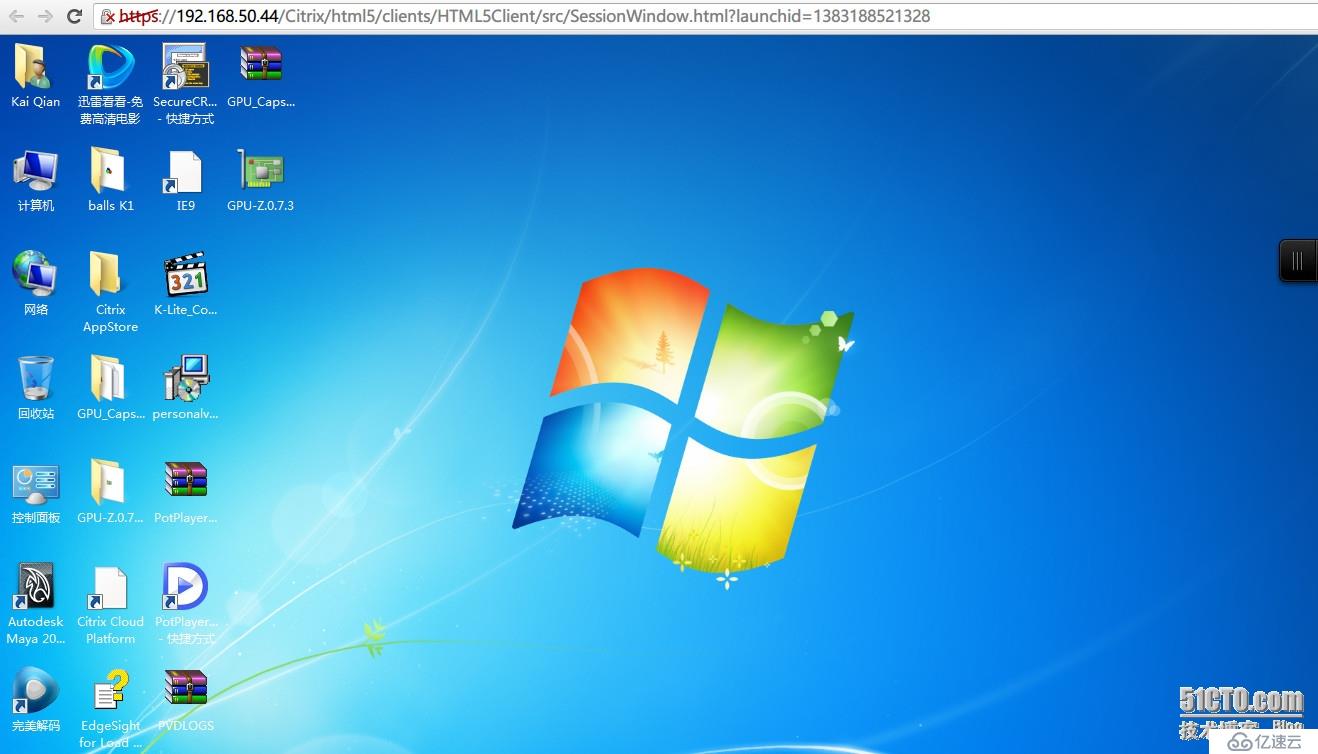Open the 计算机 (Computer) icon
This screenshot has width=1318, height=754.
tap(35, 171)
